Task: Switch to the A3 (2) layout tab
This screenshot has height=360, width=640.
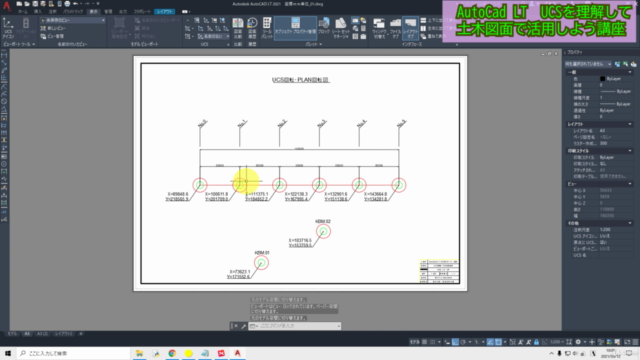Action: click(x=42, y=334)
